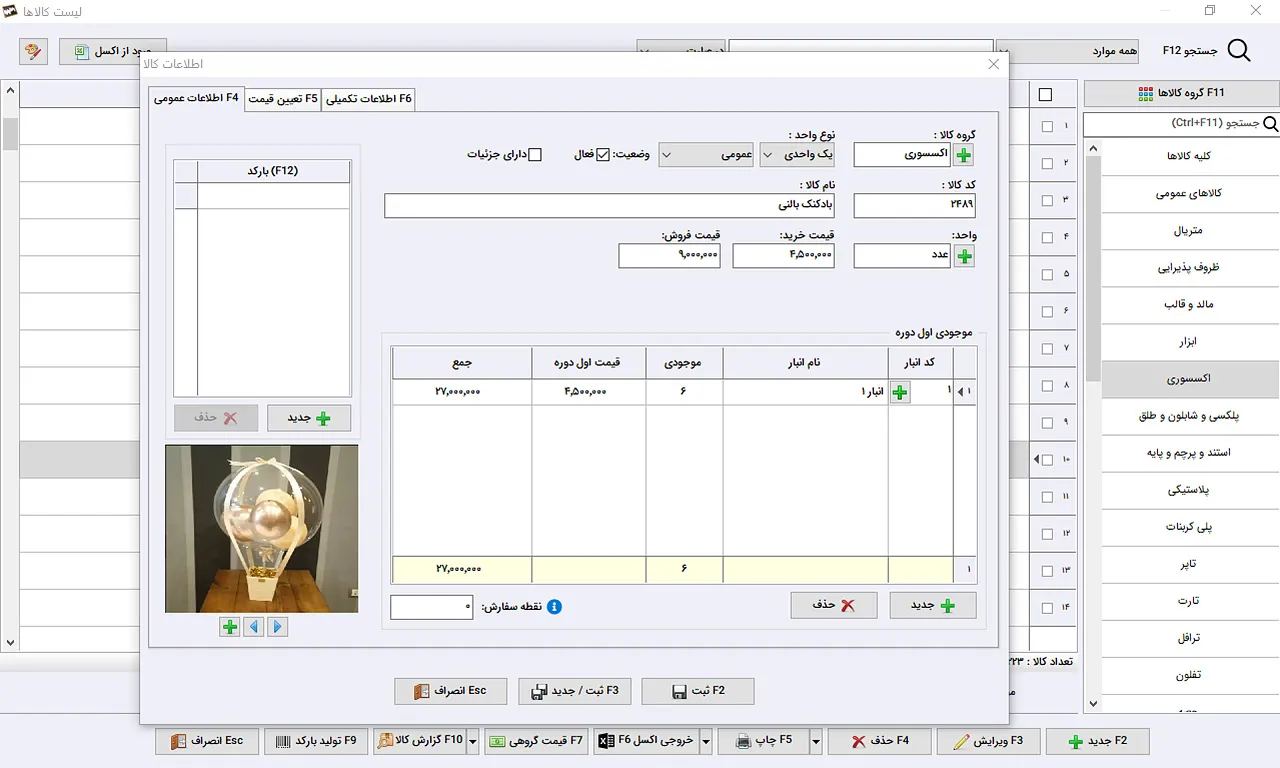Screen dimensions: 1280x768
Task: Check the checkbox for row ۱۴
Action: (1047, 607)
